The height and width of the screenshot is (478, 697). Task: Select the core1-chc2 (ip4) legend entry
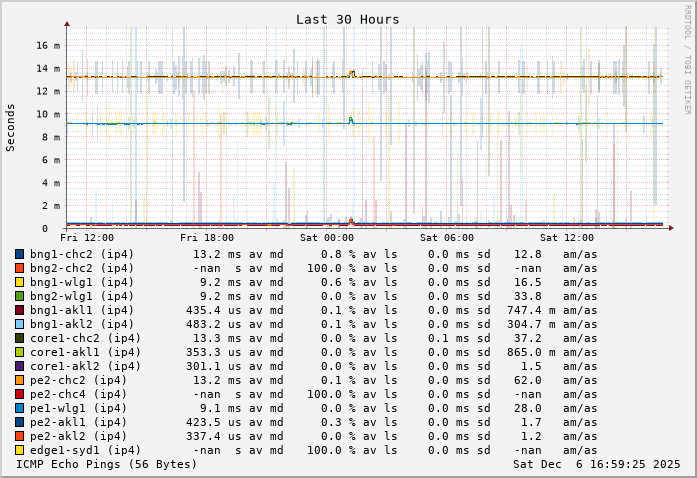pyautogui.click(x=85, y=338)
